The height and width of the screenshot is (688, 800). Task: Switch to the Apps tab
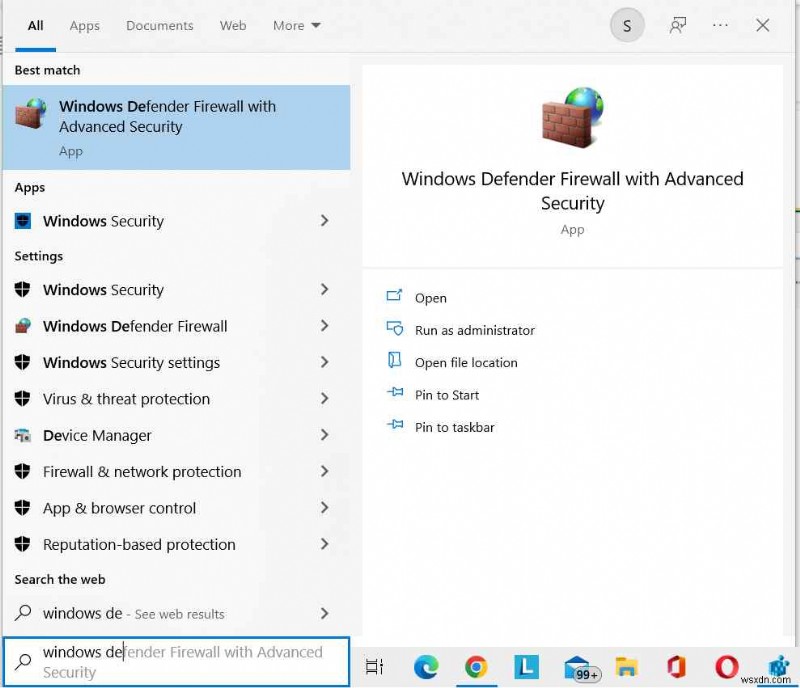pyautogui.click(x=84, y=26)
